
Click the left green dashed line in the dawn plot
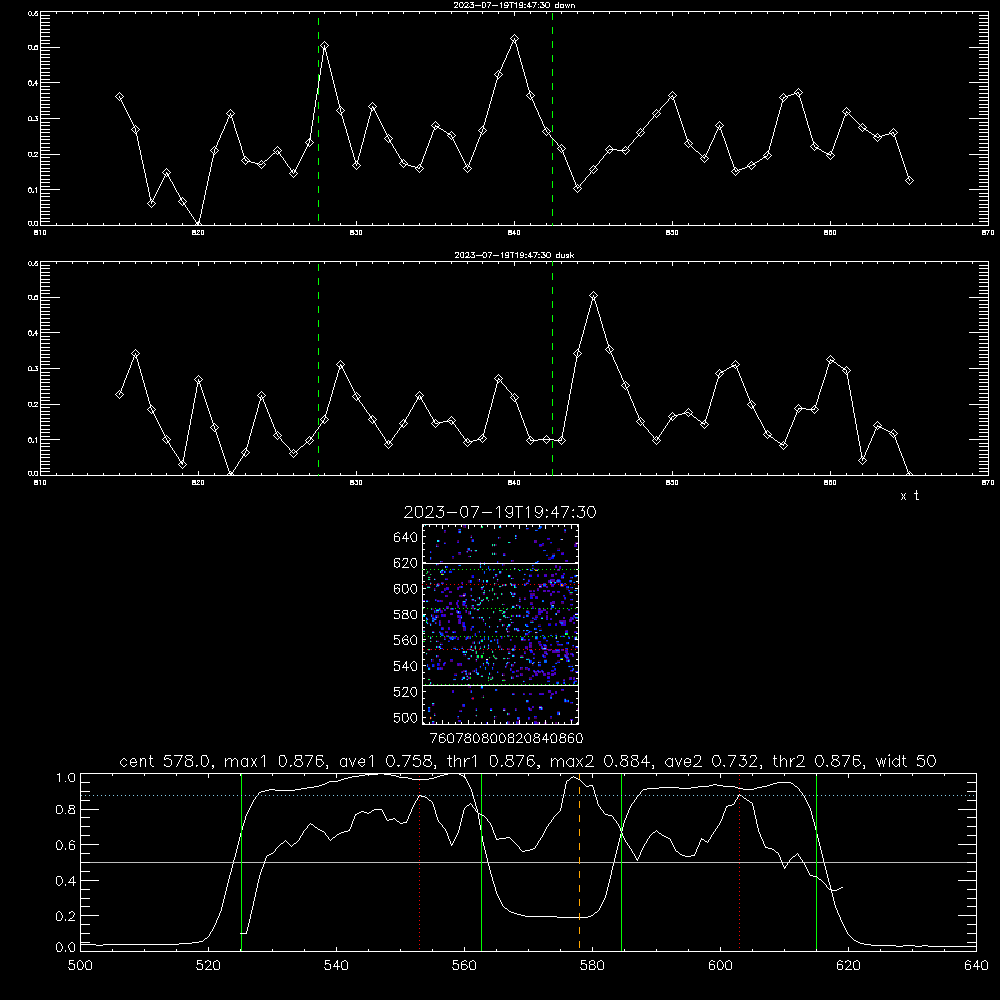click(318, 118)
